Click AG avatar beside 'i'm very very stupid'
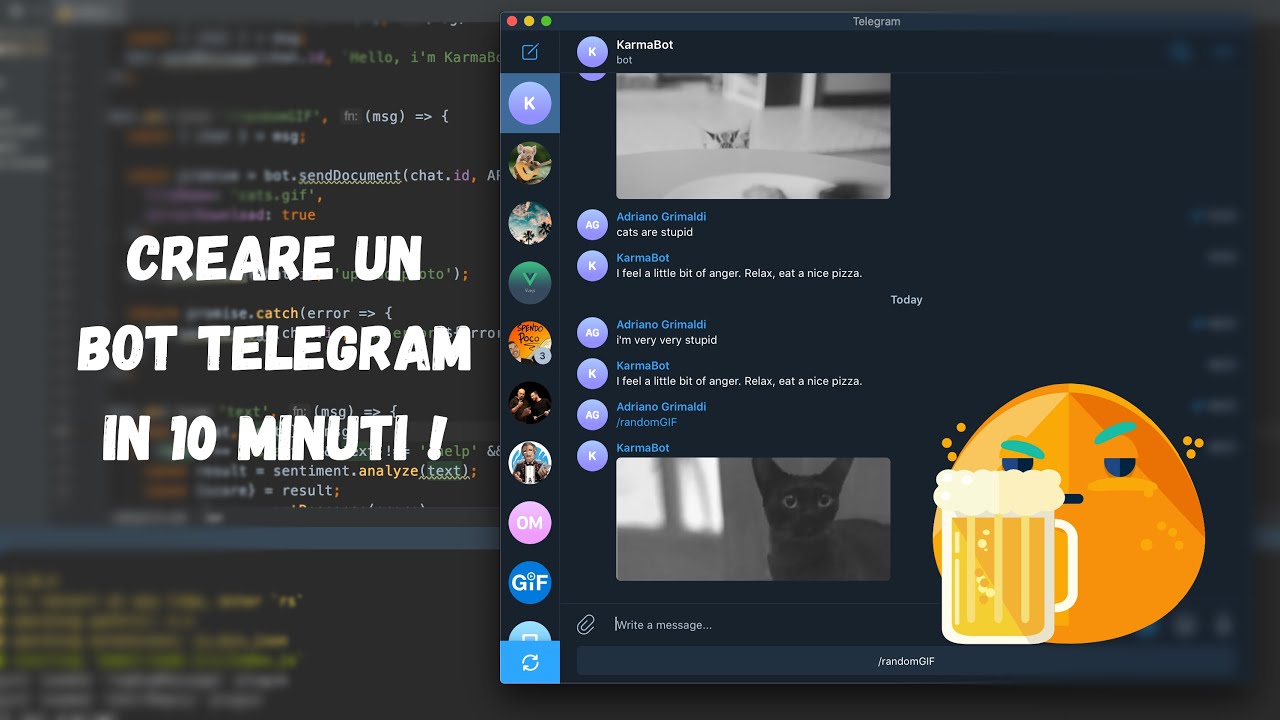The image size is (1280, 720). pyautogui.click(x=593, y=333)
